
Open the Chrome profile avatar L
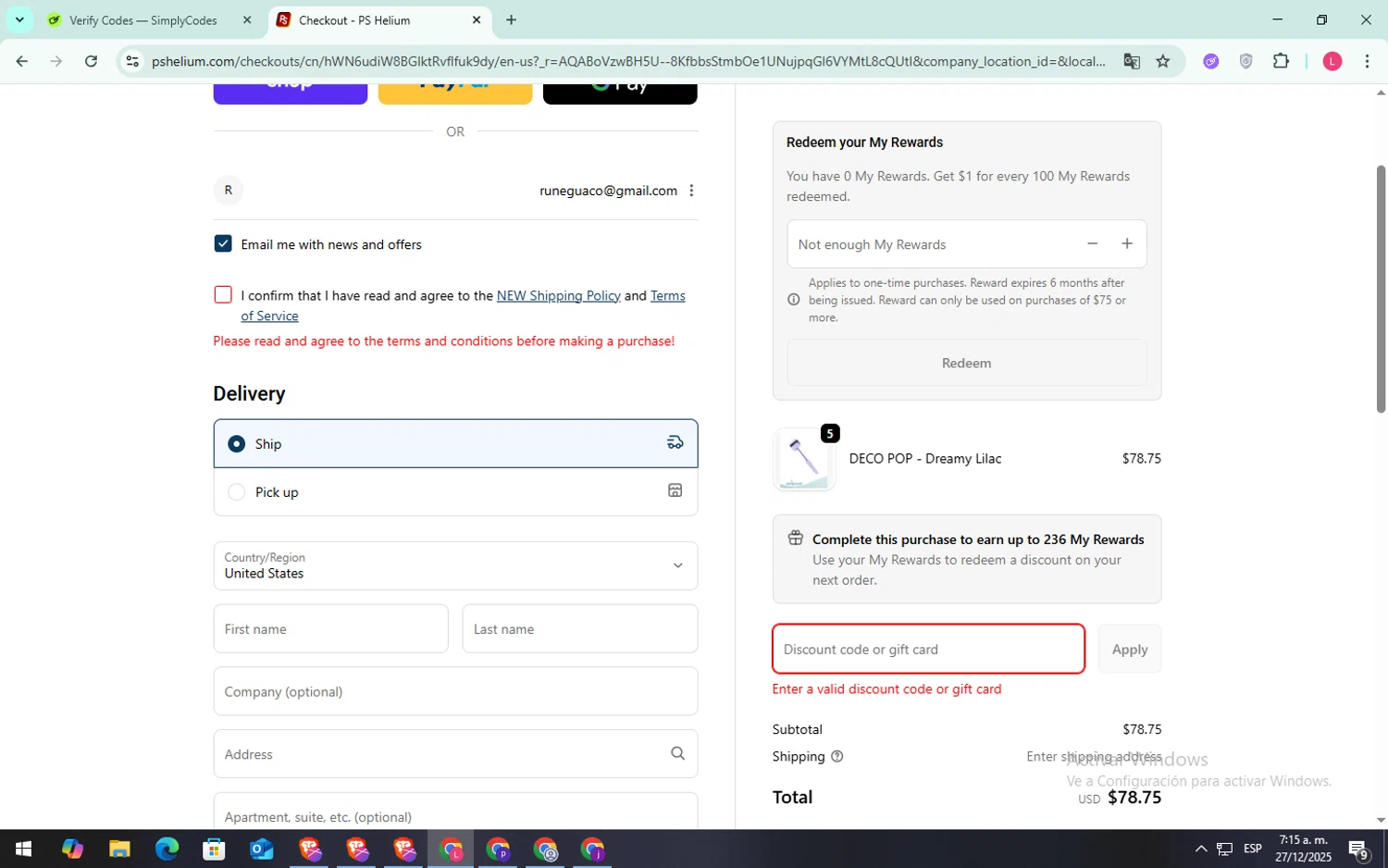click(1332, 61)
